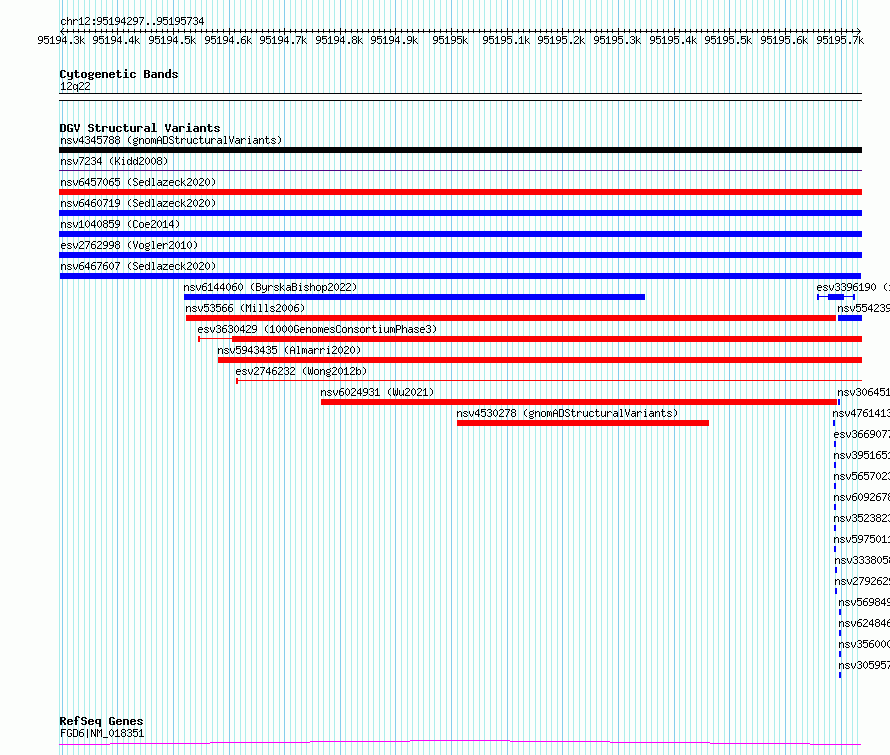The image size is (890, 755).
Task: Click the 95194.9k ruler label
Action: (394, 40)
